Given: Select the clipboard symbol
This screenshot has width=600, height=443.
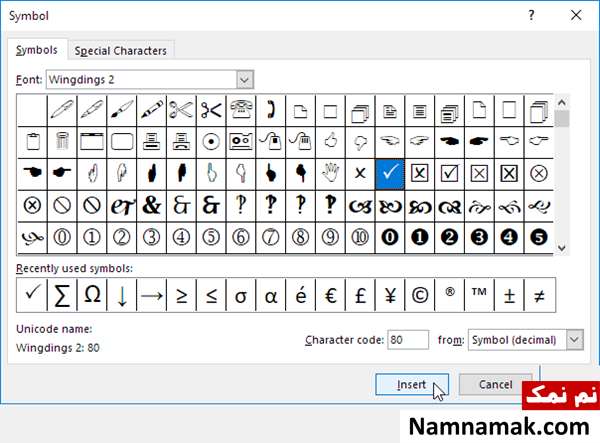Looking at the screenshot, I should (x=33, y=142).
